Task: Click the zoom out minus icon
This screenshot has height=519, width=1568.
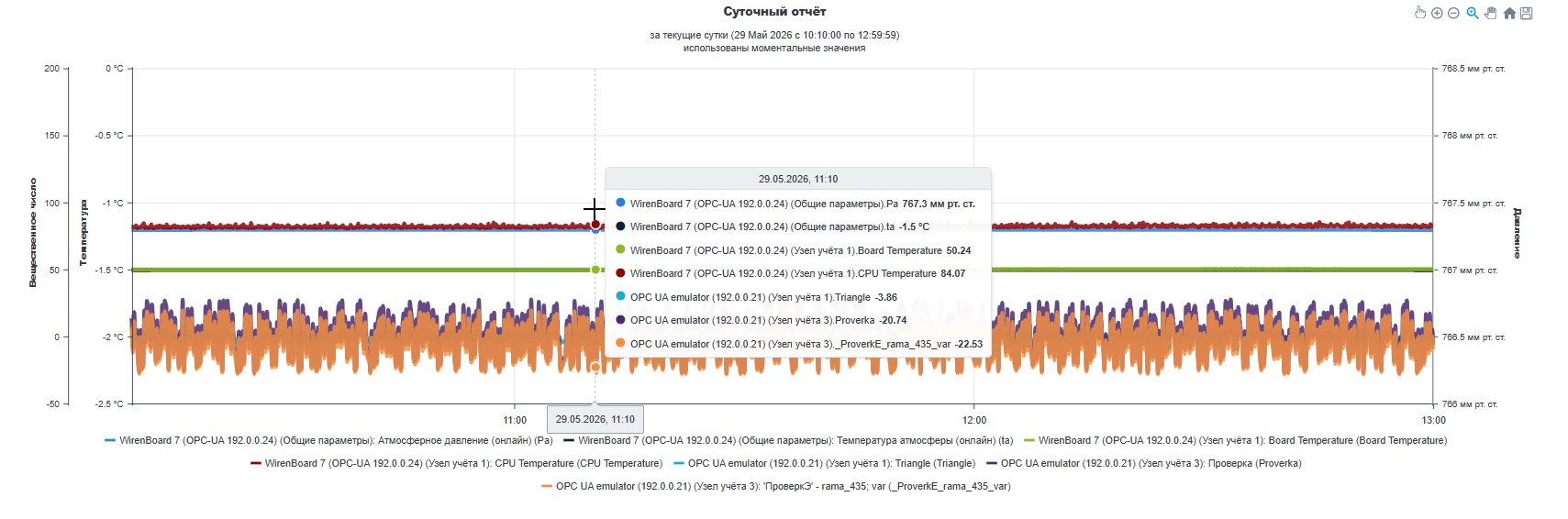Action: tap(1453, 13)
